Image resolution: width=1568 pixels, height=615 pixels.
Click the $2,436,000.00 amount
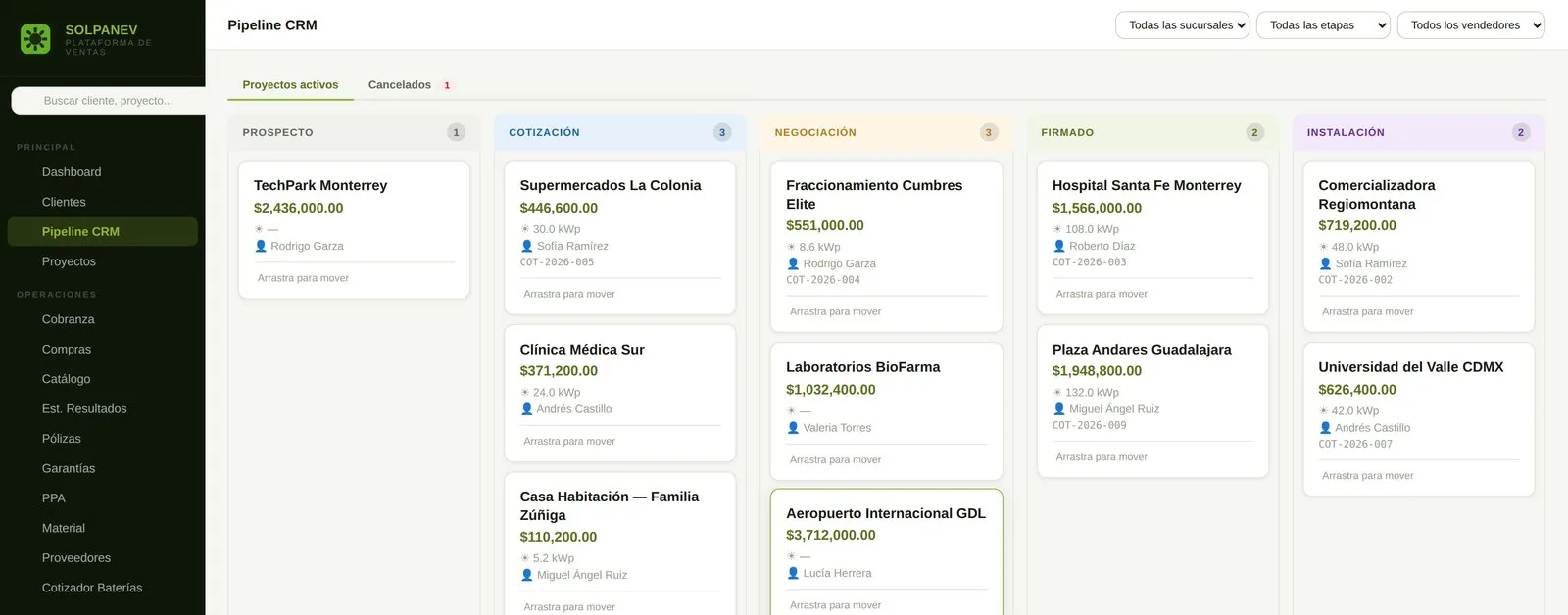point(299,208)
